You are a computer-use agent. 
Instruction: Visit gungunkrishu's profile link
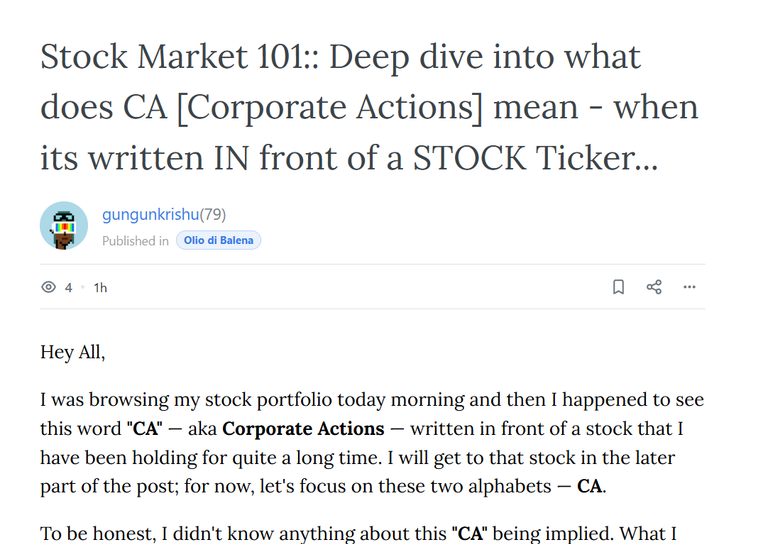[x=150, y=214]
